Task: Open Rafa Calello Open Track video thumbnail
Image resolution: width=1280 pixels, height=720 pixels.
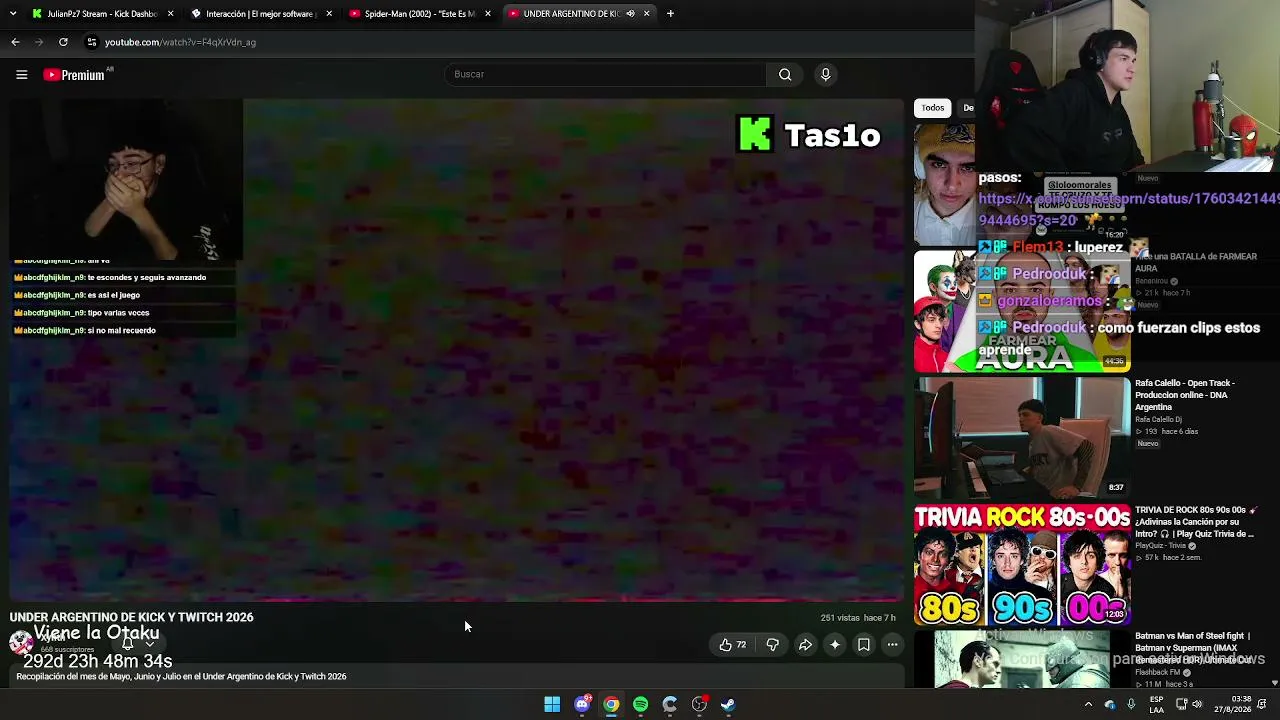Action: point(1022,437)
